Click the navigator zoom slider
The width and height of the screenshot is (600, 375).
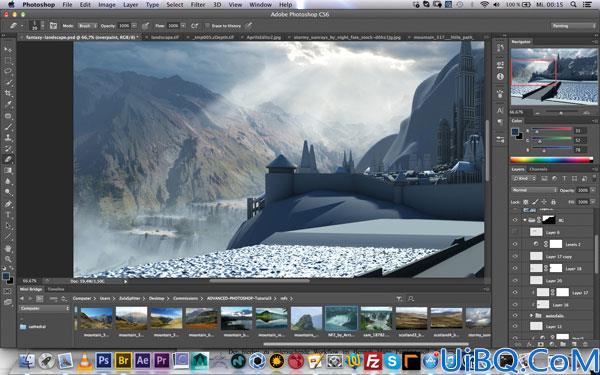(x=561, y=112)
